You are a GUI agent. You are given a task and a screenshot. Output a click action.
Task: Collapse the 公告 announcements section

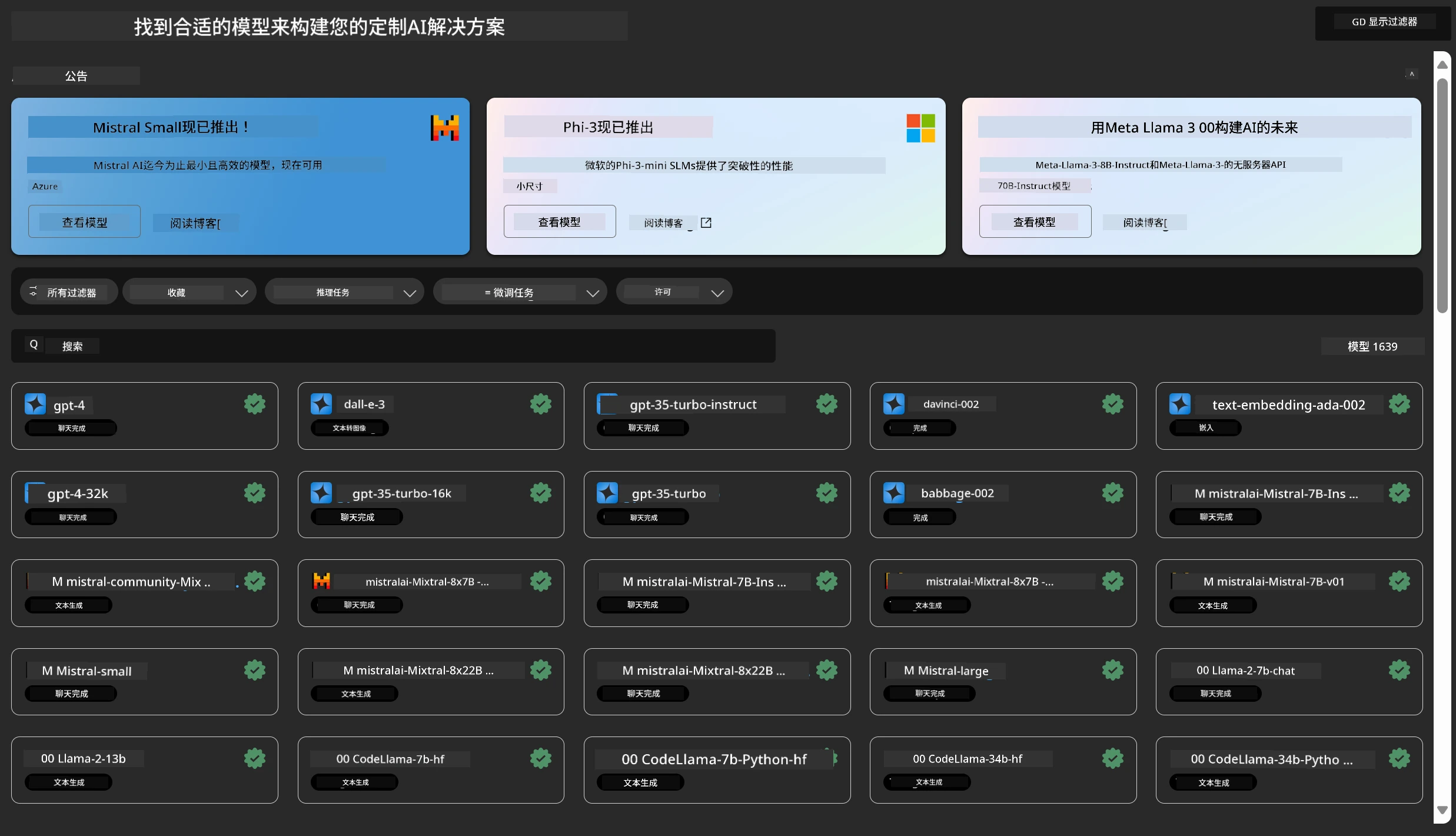1411,74
